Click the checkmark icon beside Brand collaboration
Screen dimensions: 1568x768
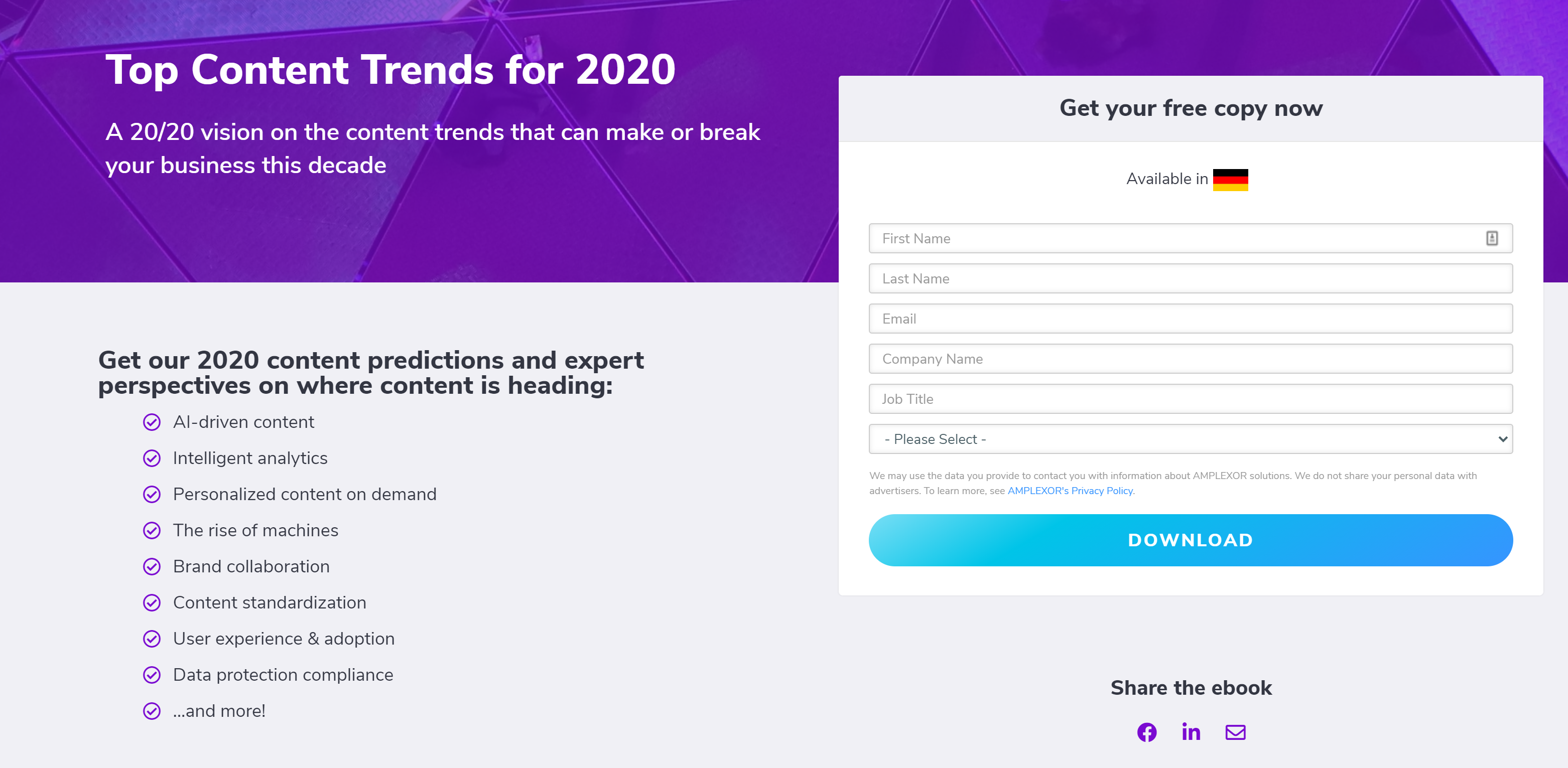tap(152, 566)
